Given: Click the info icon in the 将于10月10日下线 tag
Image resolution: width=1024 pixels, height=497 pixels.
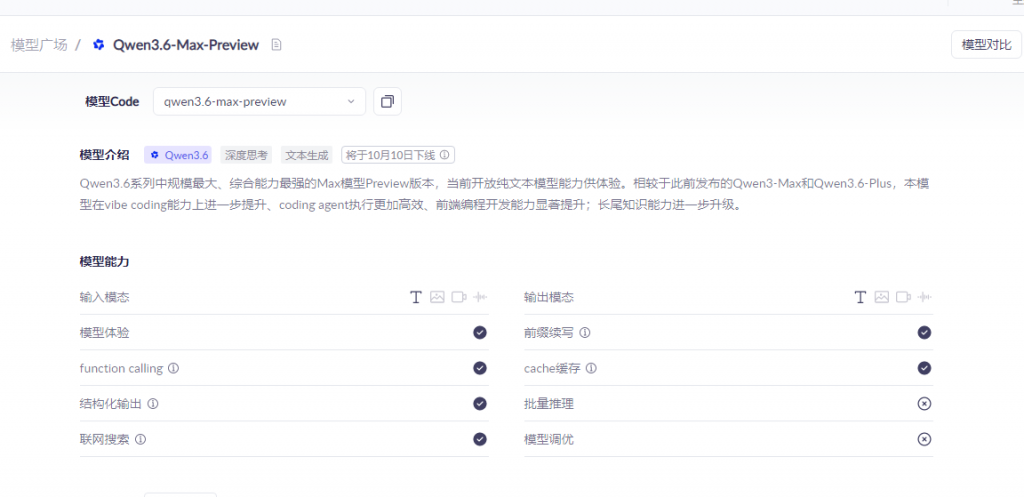Looking at the screenshot, I should tap(445, 155).
